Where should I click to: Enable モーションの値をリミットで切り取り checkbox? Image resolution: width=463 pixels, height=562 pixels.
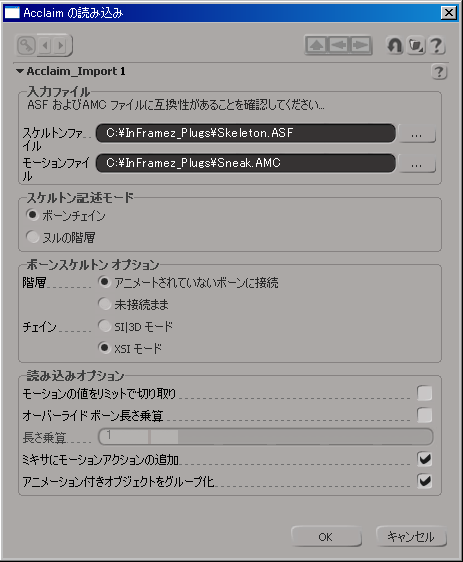tap(424, 393)
